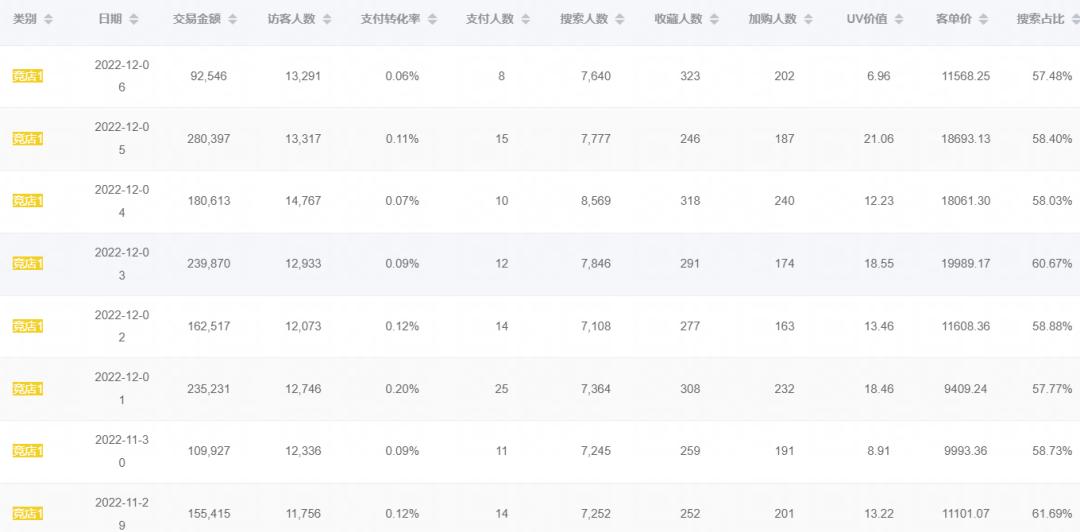Click the 2022-11-30 date cell
Viewport: 1080px width, 532px height.
(x=122, y=451)
